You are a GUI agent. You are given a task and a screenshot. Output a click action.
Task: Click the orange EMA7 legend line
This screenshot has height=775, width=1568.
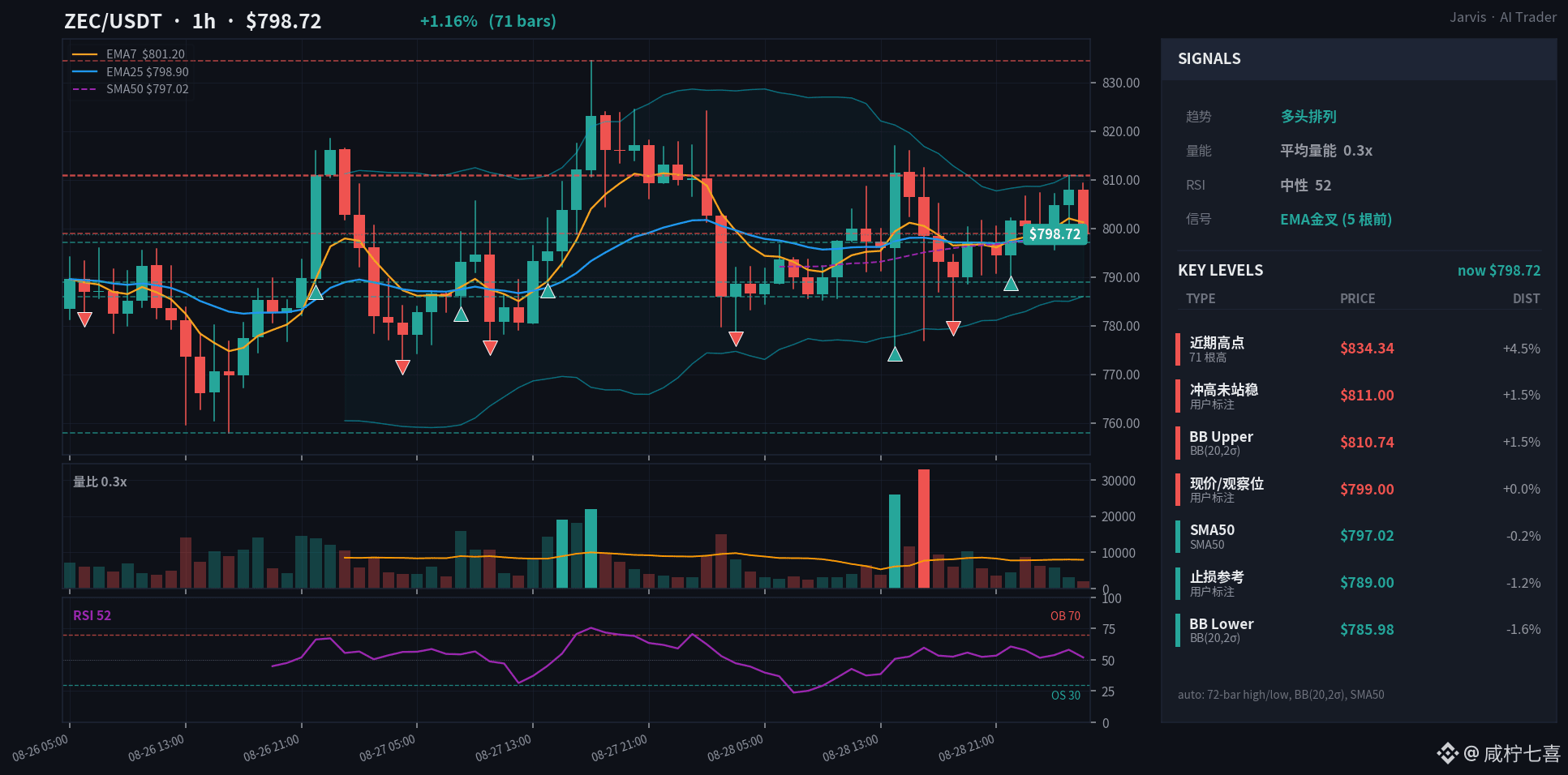84,54
